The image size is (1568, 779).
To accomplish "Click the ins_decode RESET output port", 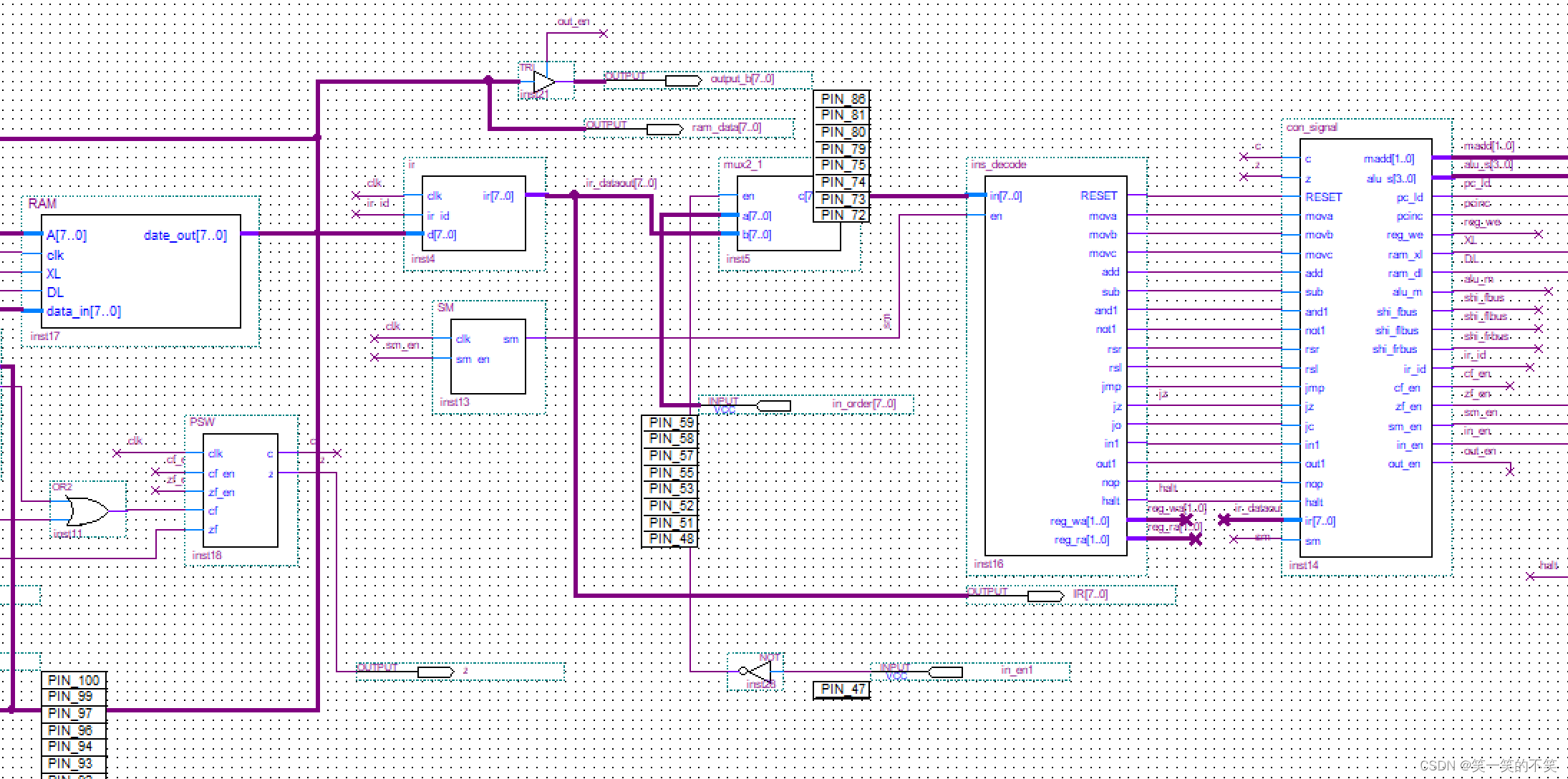I will pyautogui.click(x=1098, y=195).
